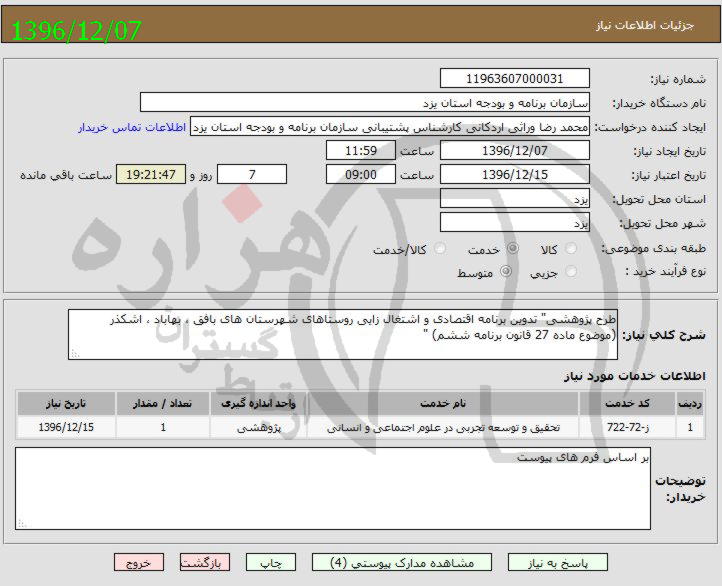Select the جزیی purchase type radio
The height and width of the screenshot is (586, 722).
(571, 272)
